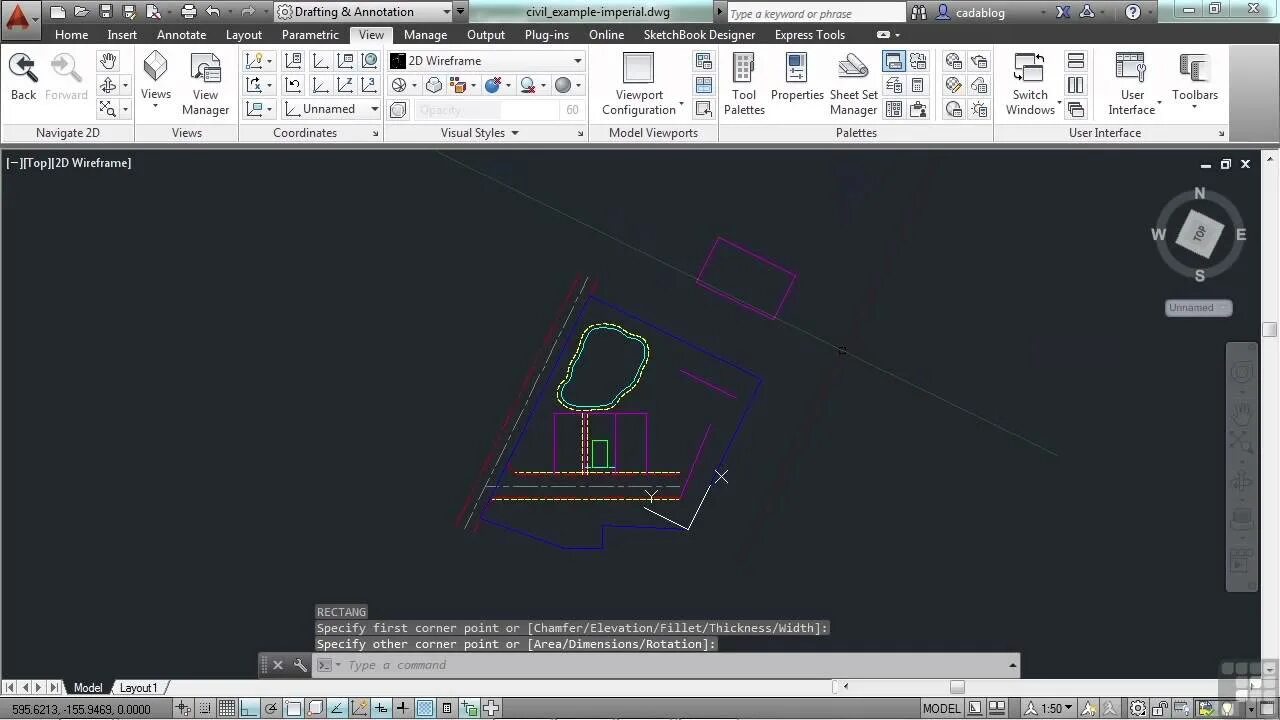1280x720 pixels.
Task: Click the Plot printer icon
Action: click(x=188, y=12)
